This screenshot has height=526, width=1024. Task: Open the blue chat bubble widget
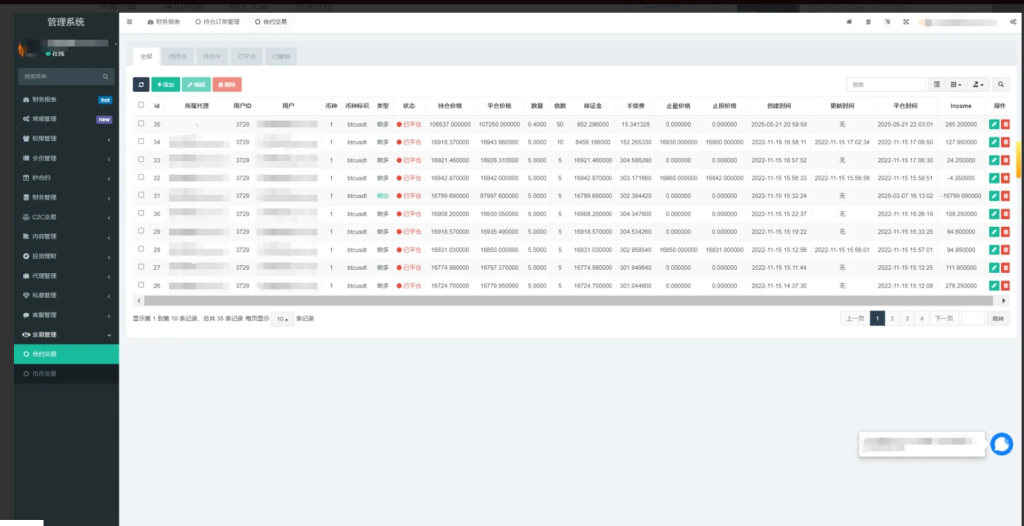1001,444
